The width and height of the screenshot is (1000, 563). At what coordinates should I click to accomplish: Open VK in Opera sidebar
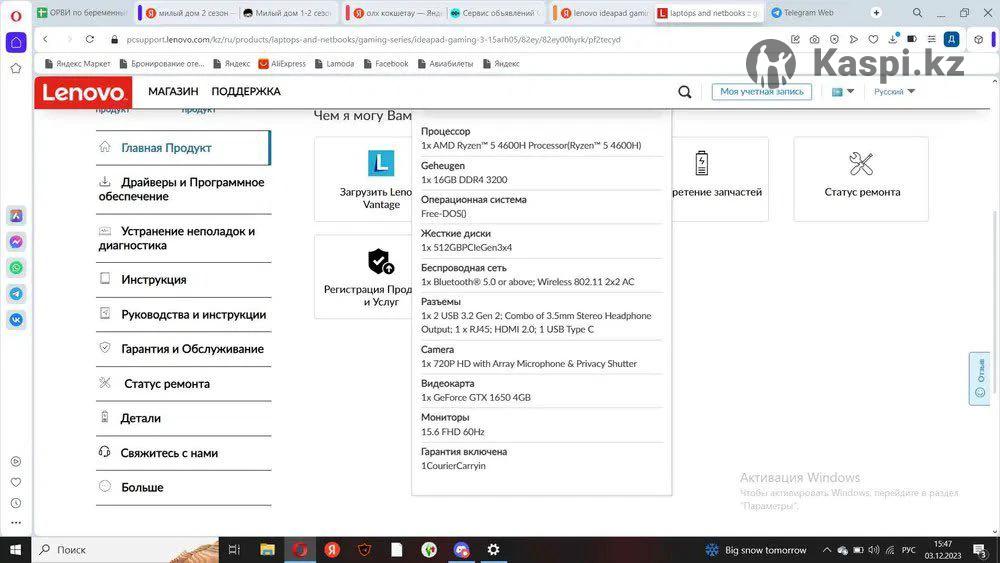click(16, 320)
